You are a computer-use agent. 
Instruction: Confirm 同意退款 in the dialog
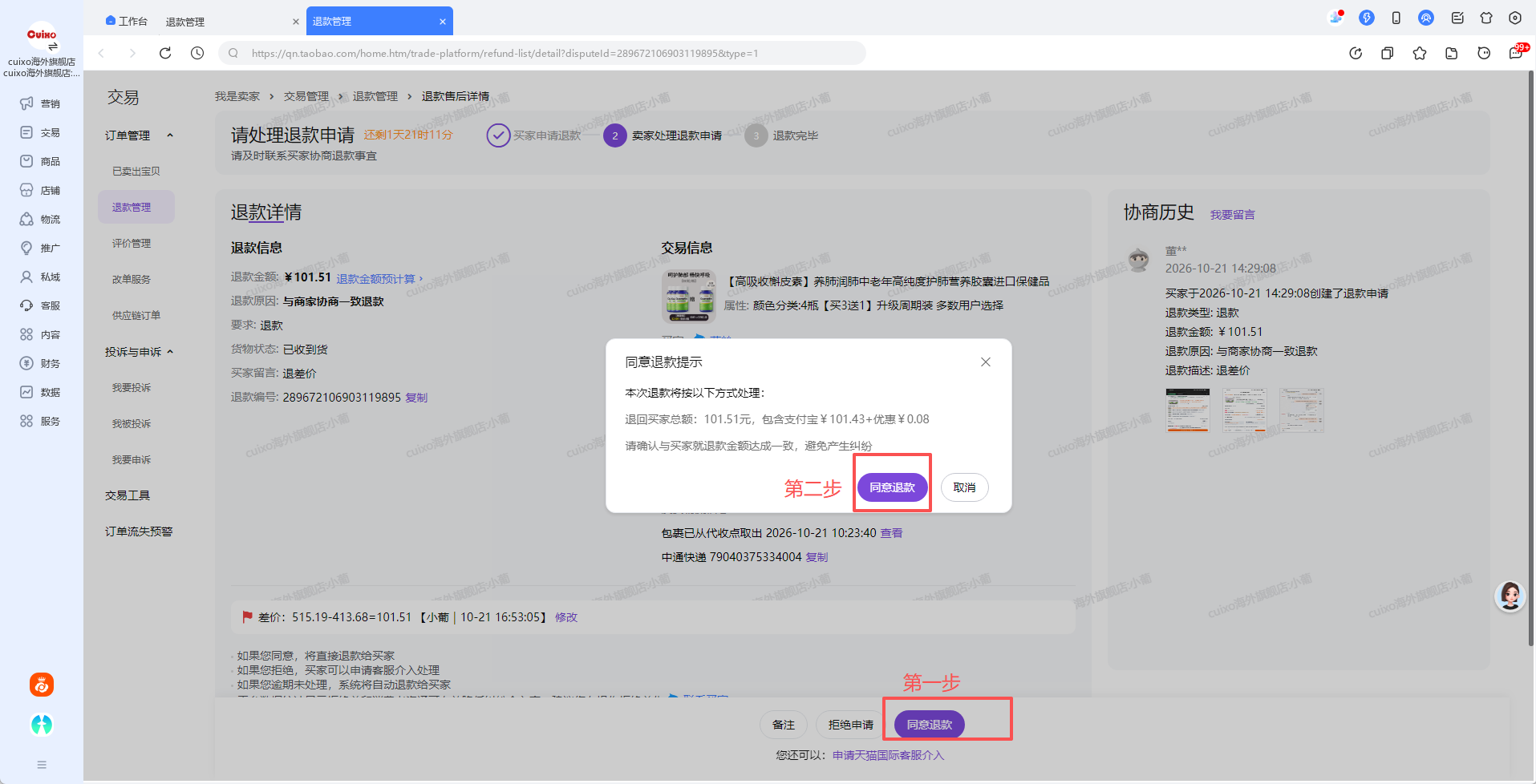click(x=892, y=487)
